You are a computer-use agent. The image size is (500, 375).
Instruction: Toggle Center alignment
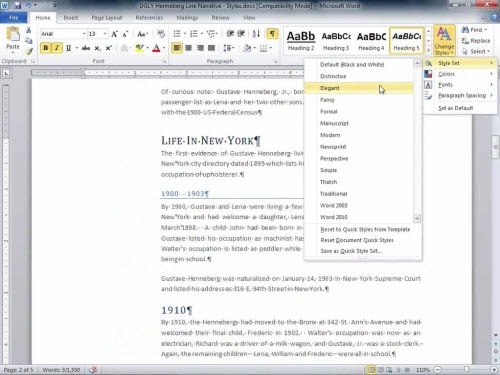tap(189, 48)
